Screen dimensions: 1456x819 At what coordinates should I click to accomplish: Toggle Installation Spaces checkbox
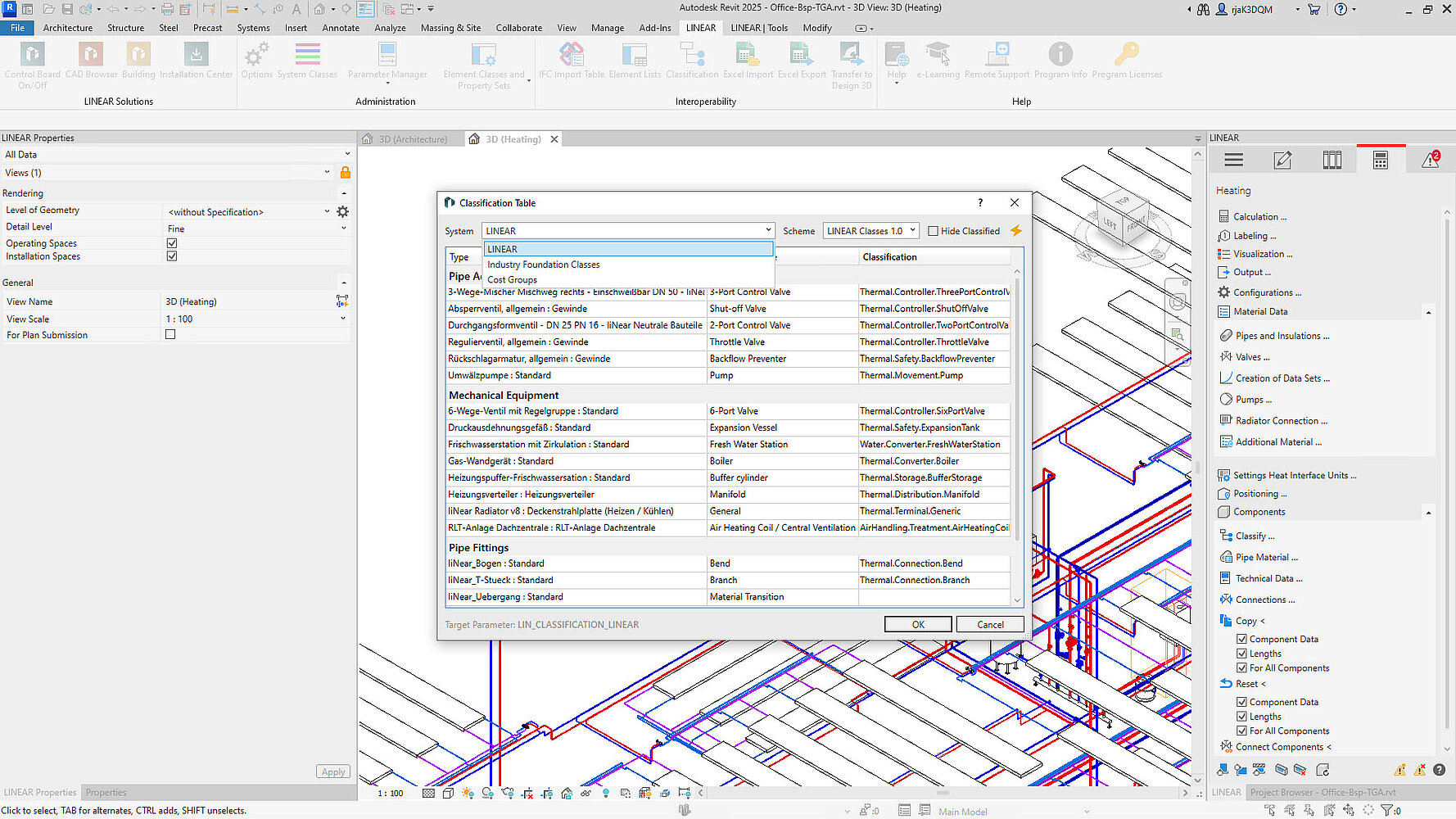[172, 256]
